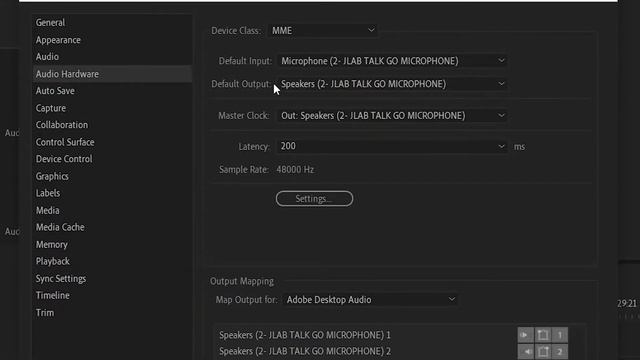
Task: Show Media Cache preferences
Action: point(112,227)
